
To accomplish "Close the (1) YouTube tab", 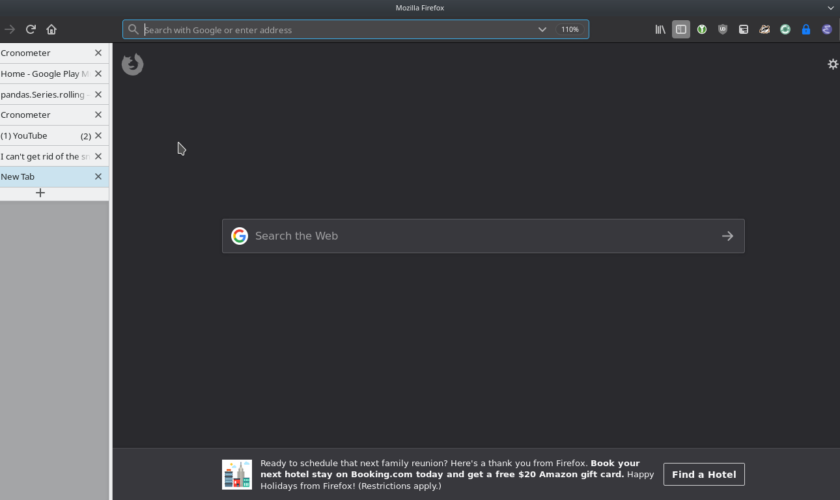I will (x=98, y=136).
